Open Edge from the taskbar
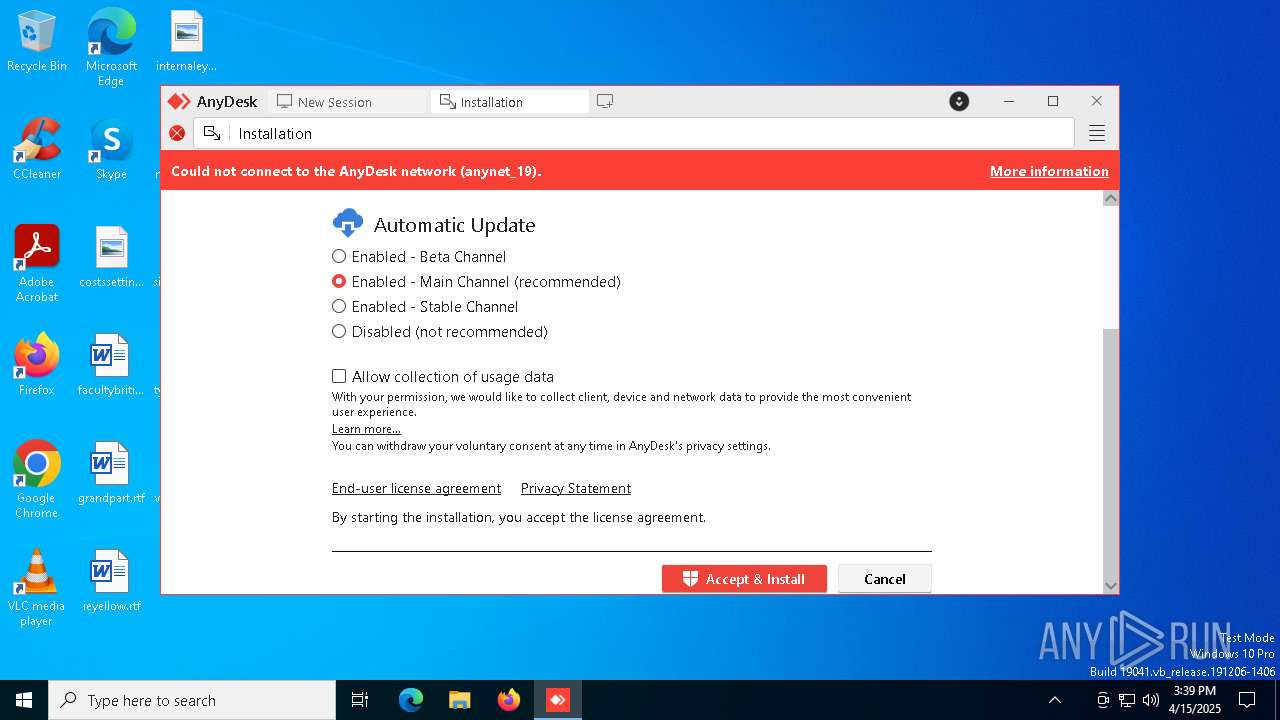1280x720 pixels. [411, 700]
